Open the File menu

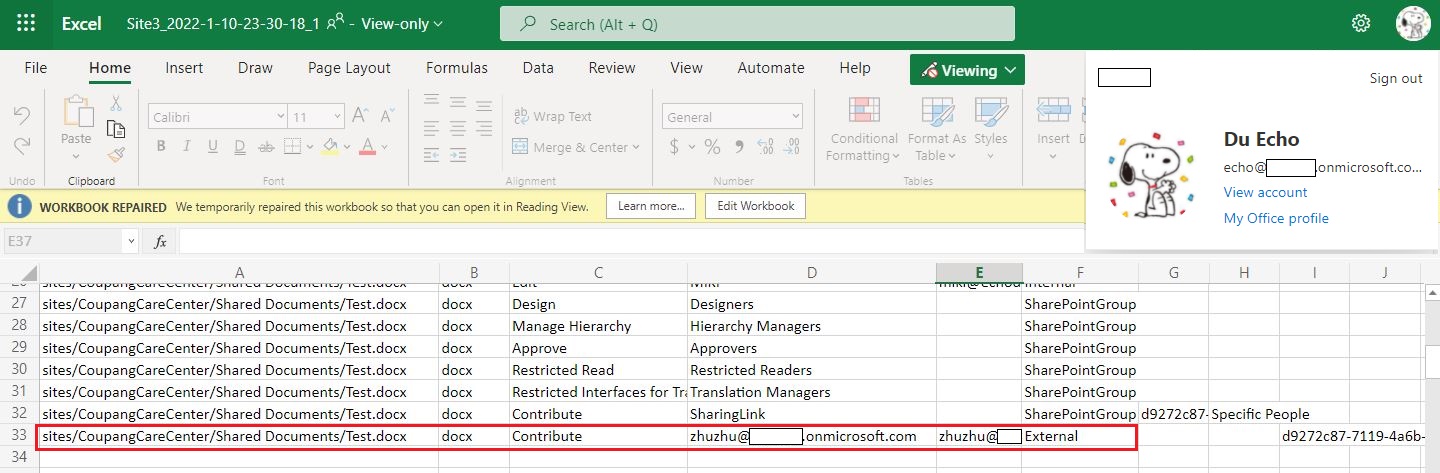36,68
